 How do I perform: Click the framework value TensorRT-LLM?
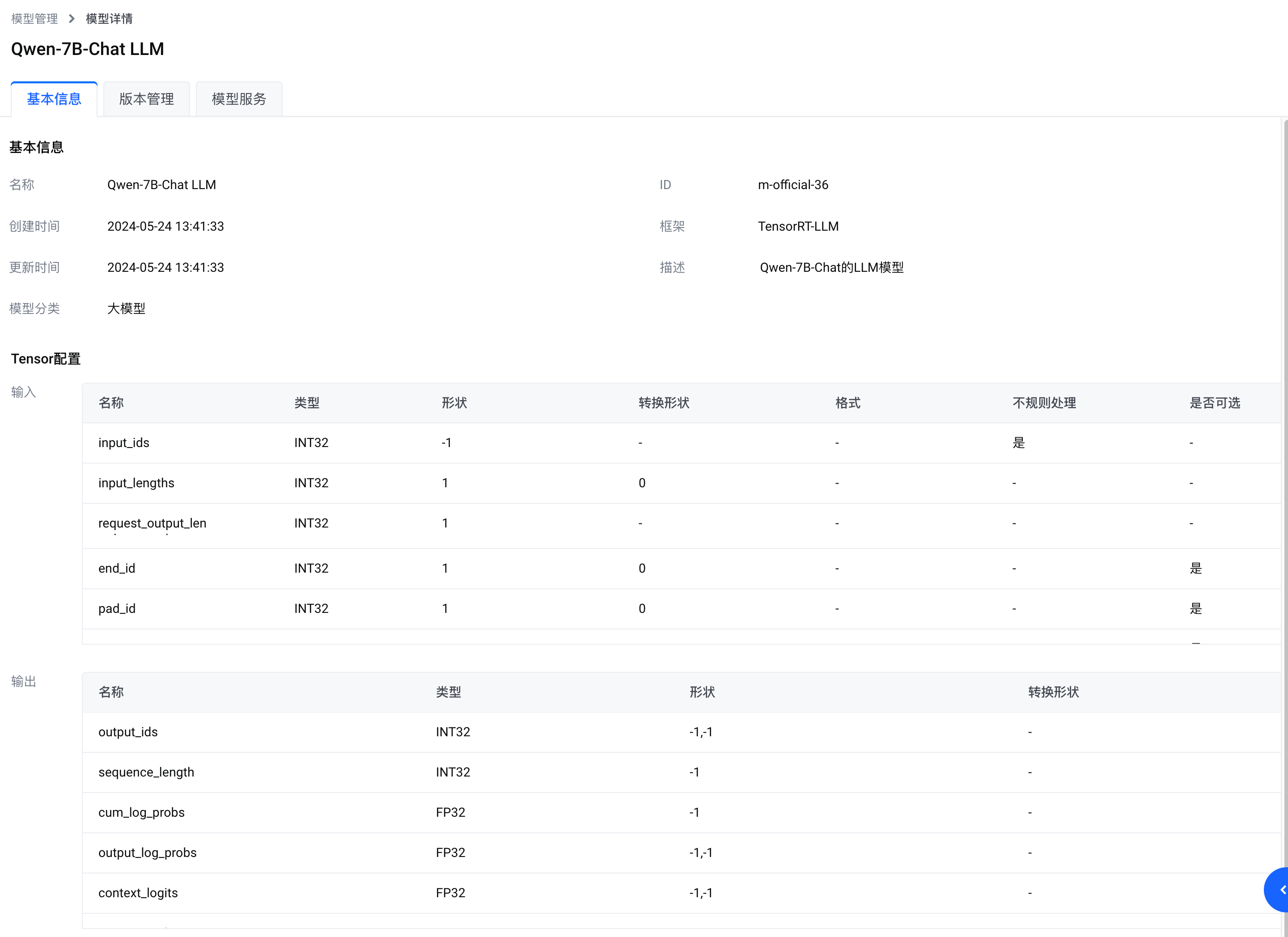(798, 227)
